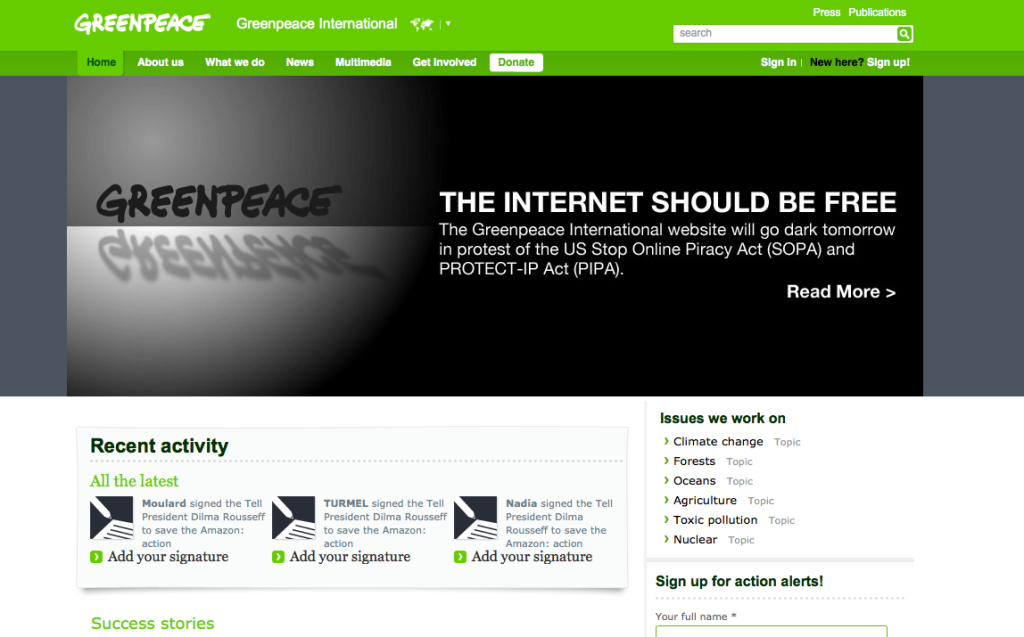Open TURMEL's signed petition text

tap(385, 523)
